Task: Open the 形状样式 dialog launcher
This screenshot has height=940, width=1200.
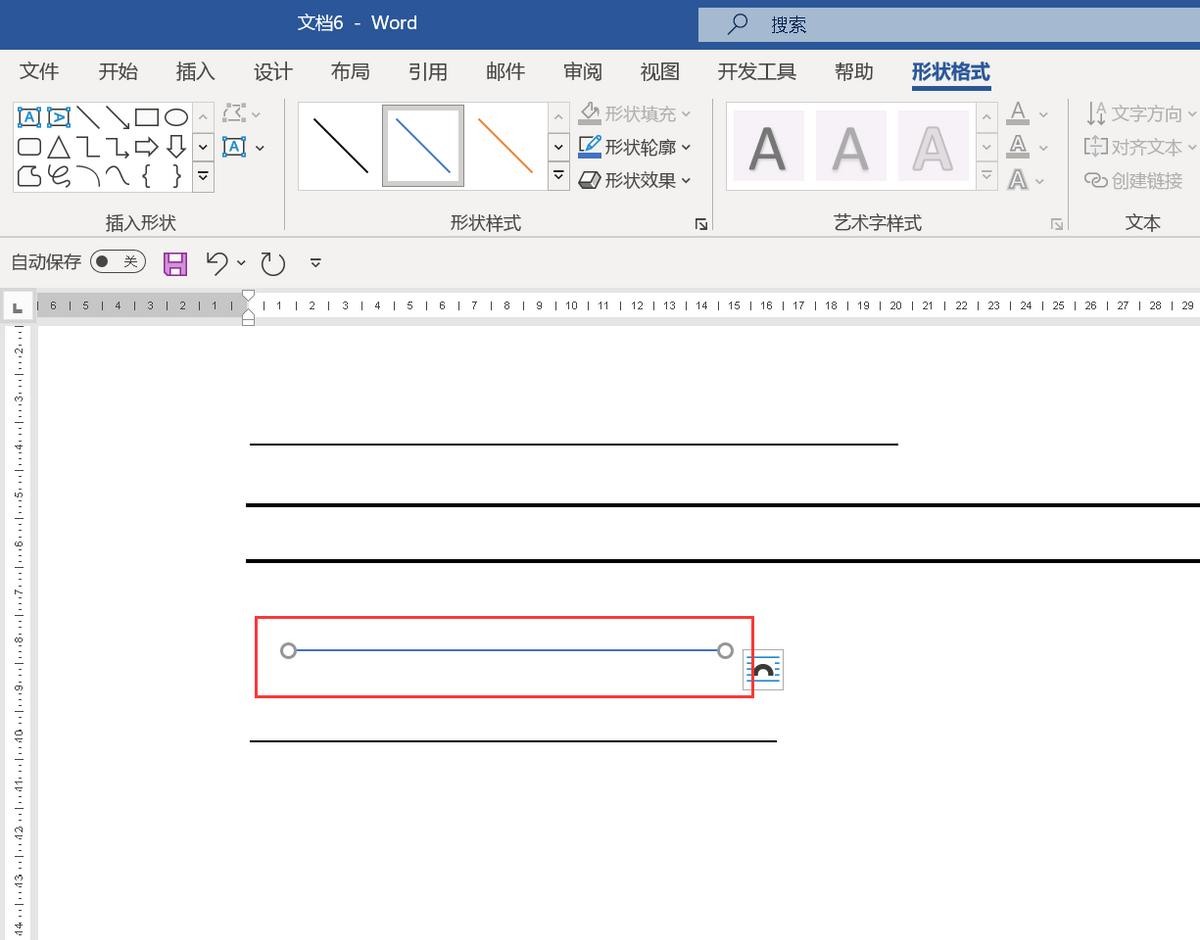Action: click(x=701, y=224)
